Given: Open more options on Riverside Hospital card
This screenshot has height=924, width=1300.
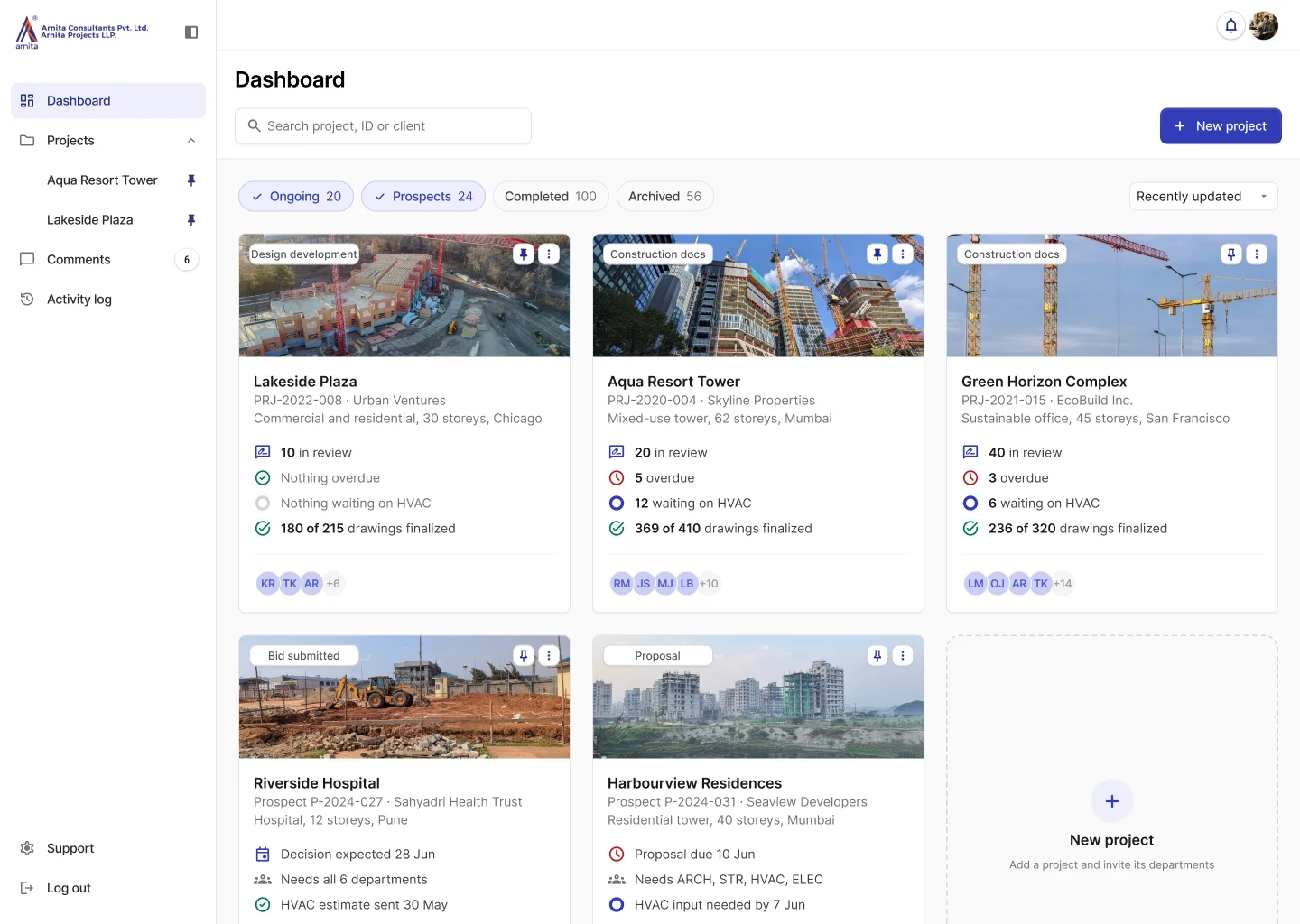Looking at the screenshot, I should tap(549, 656).
